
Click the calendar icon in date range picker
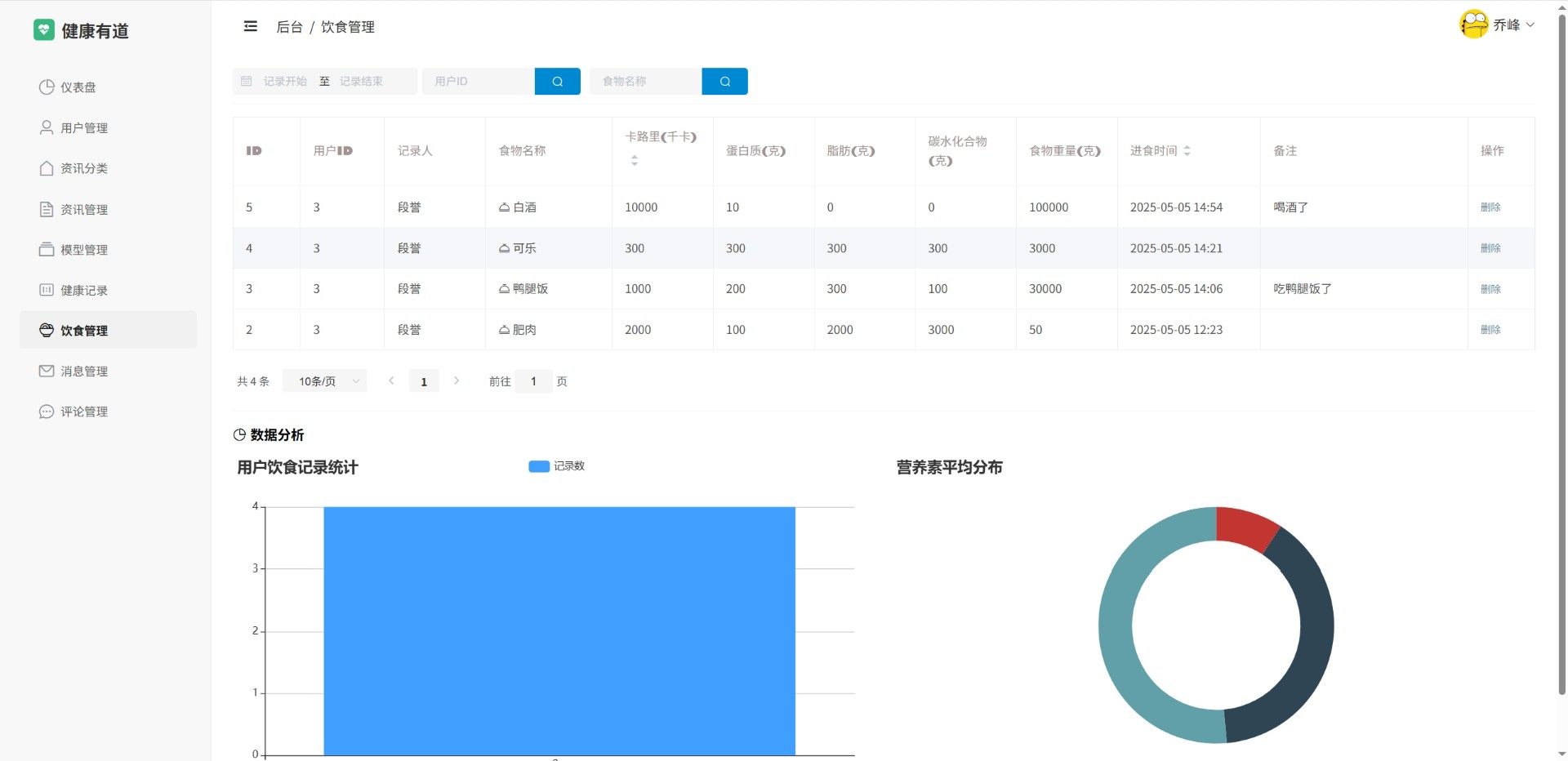click(247, 82)
